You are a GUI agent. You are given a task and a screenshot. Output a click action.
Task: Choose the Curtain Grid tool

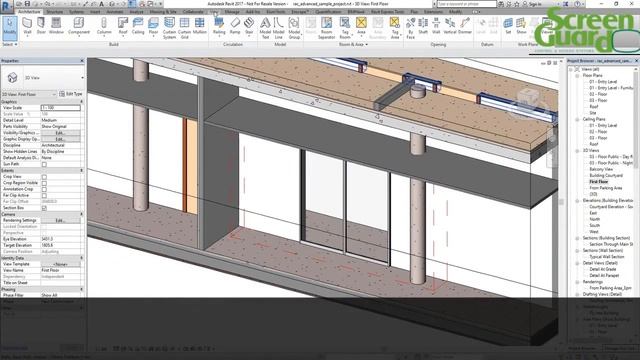184,28
